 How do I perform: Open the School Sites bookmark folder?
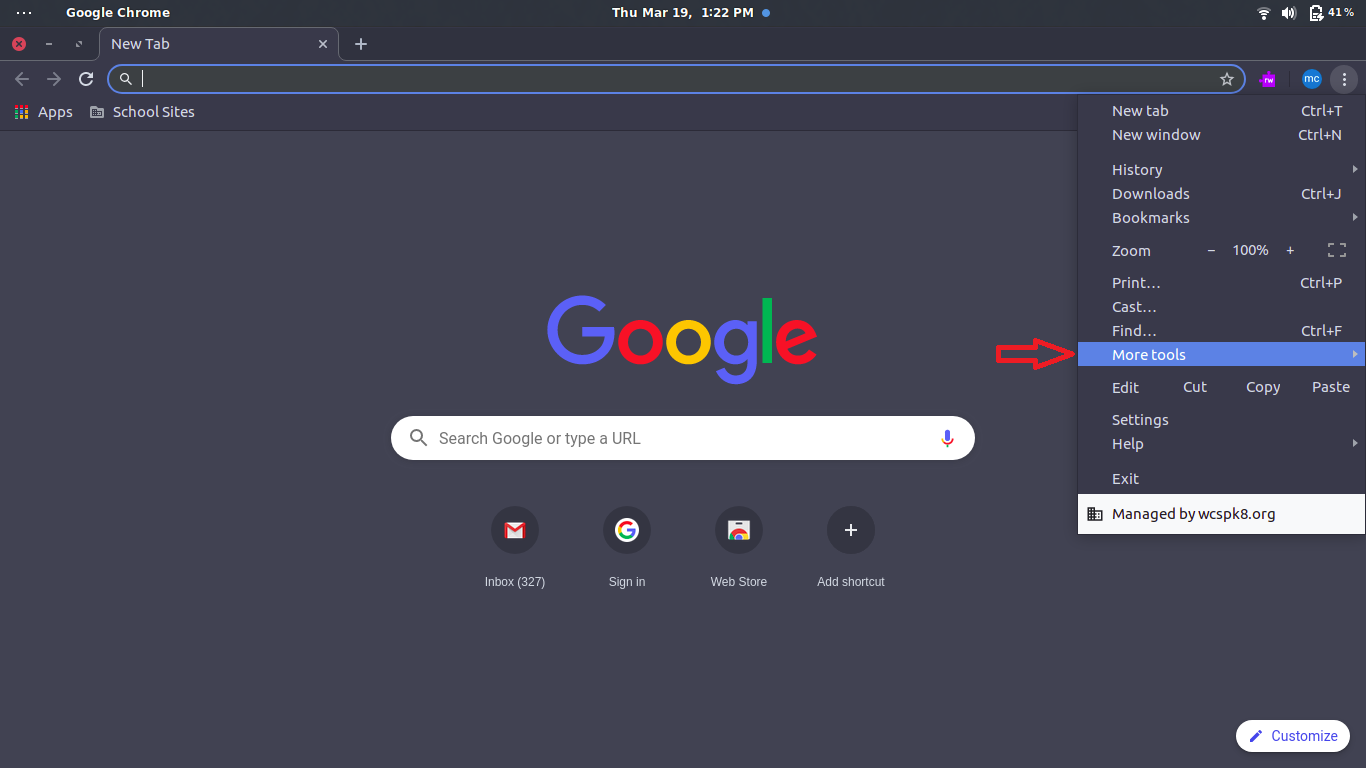point(142,112)
